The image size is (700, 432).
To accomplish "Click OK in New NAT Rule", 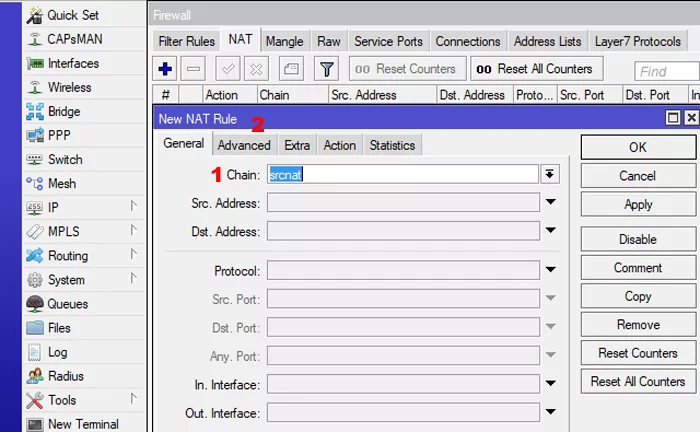I will [638, 147].
